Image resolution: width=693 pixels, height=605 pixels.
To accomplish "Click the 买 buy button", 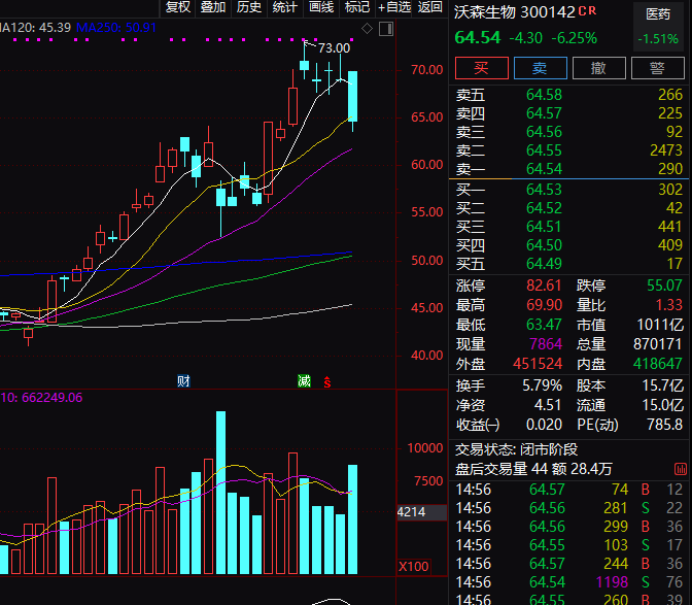I will pyautogui.click(x=481, y=67).
